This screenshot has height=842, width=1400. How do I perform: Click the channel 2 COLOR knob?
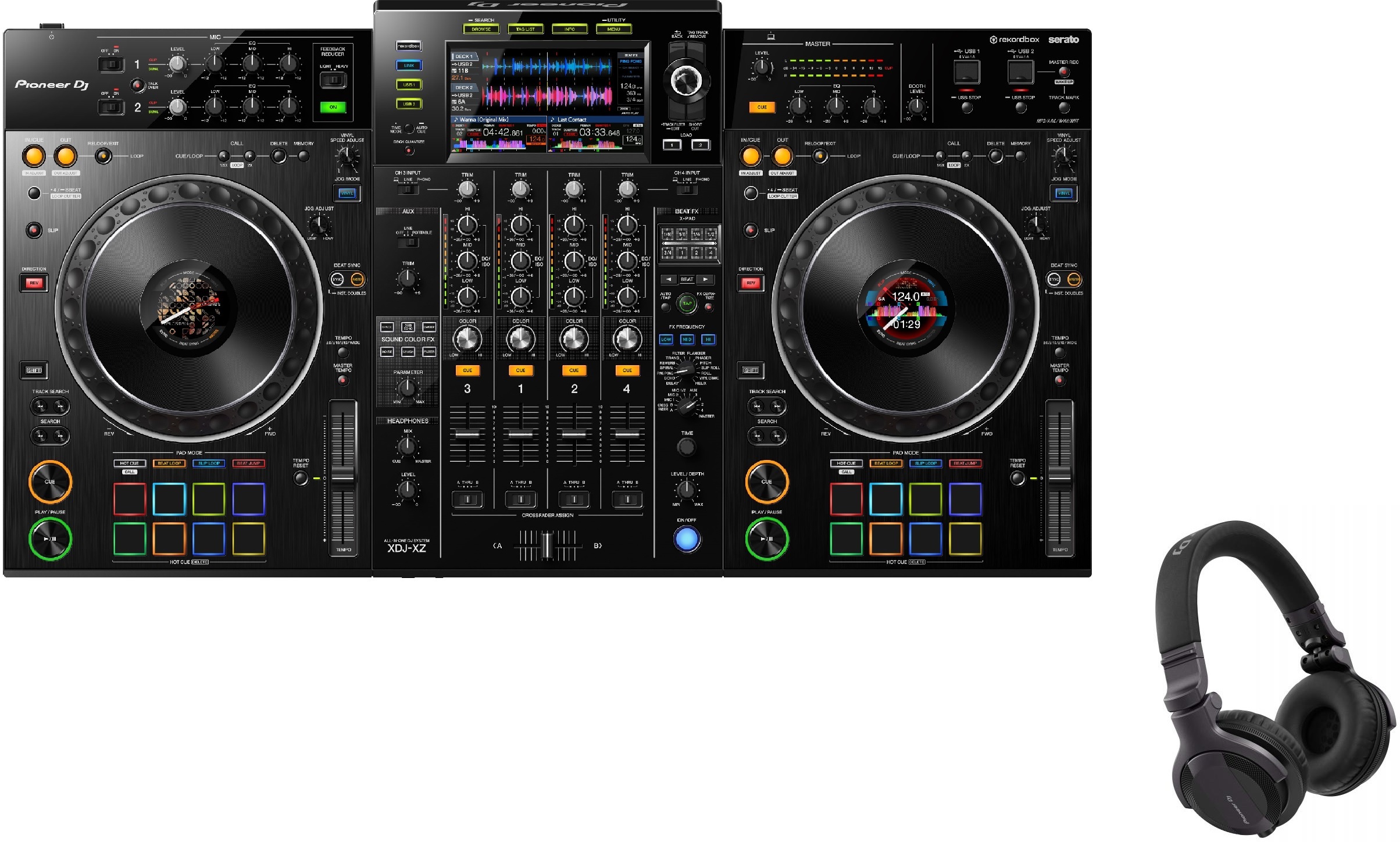coord(574,339)
